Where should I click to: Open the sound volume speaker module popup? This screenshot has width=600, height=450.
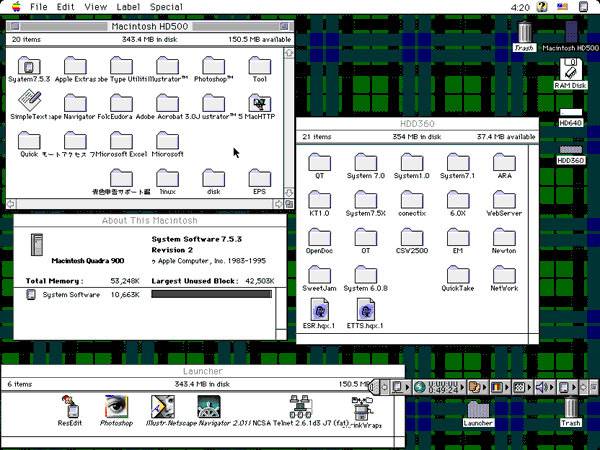point(544,387)
